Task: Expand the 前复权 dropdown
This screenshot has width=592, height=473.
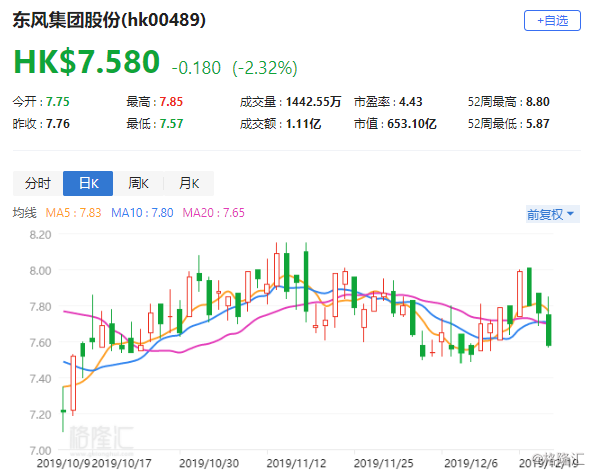Action: 553,214
